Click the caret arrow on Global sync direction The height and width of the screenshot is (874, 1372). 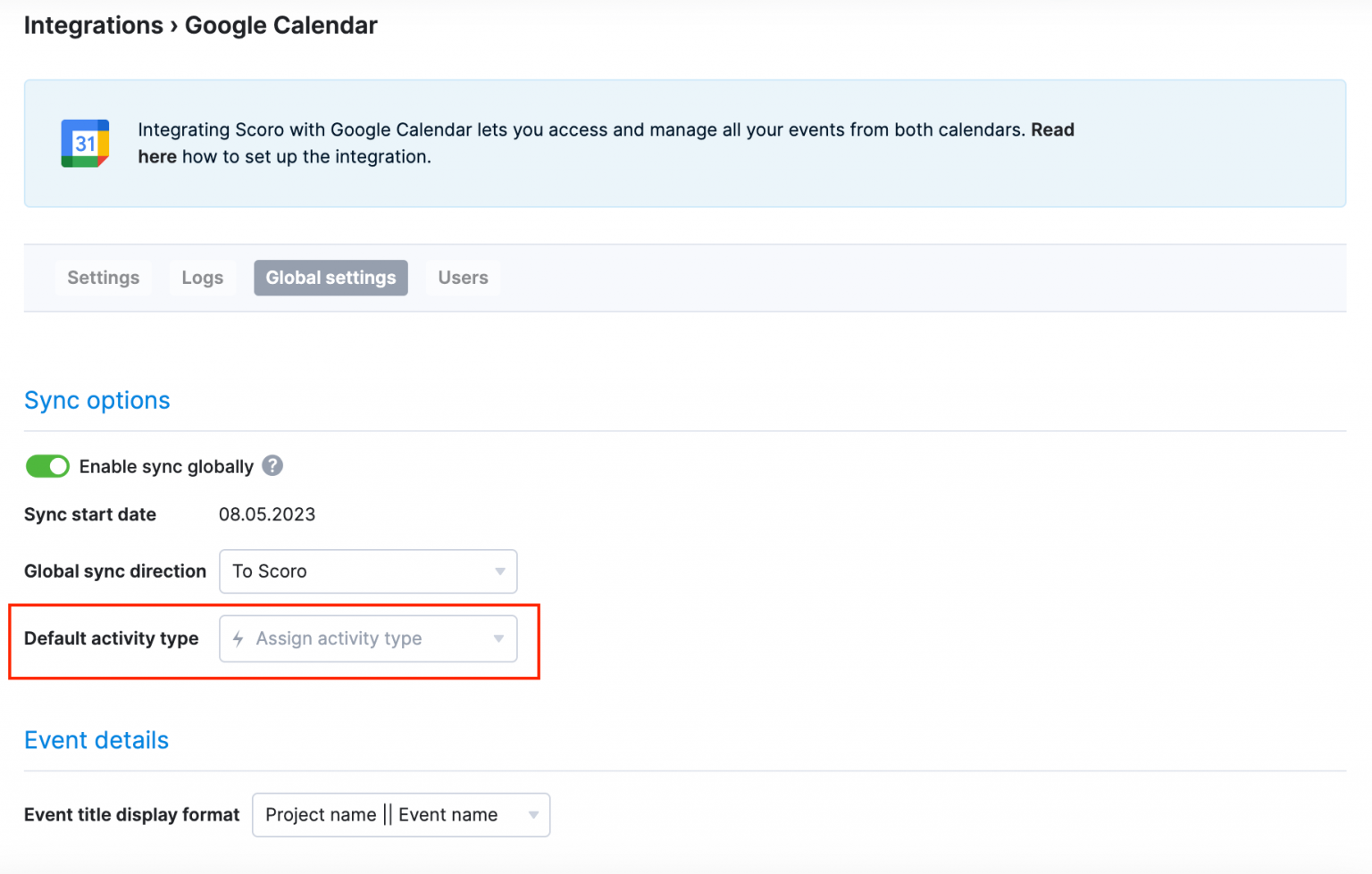point(498,571)
